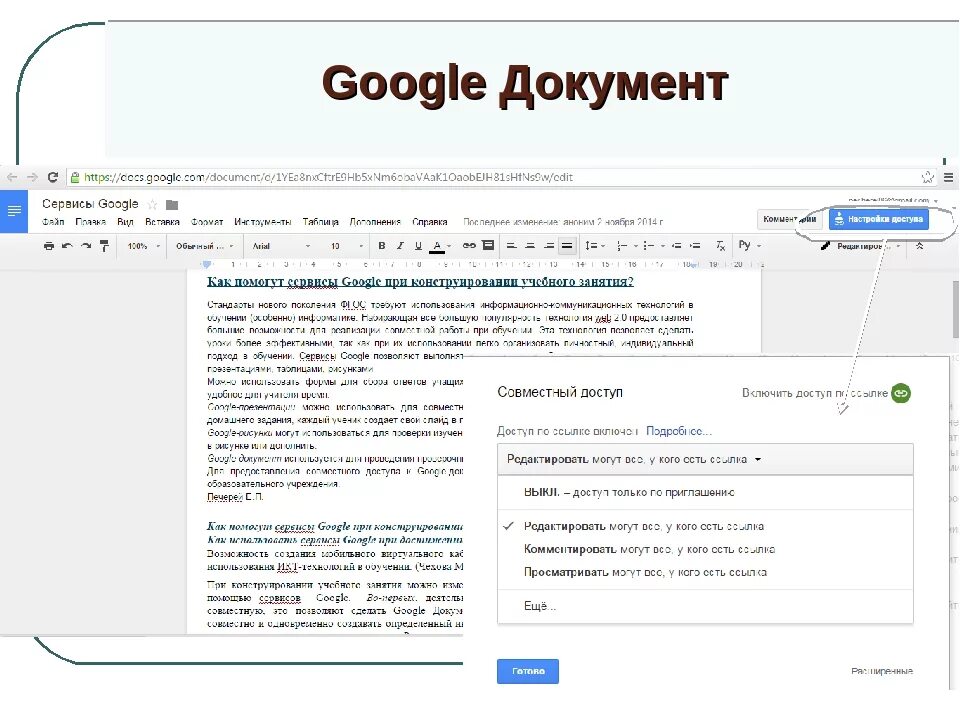Viewport: 960px width, 720px height.
Task: Redo the last action
Action: click(86, 246)
